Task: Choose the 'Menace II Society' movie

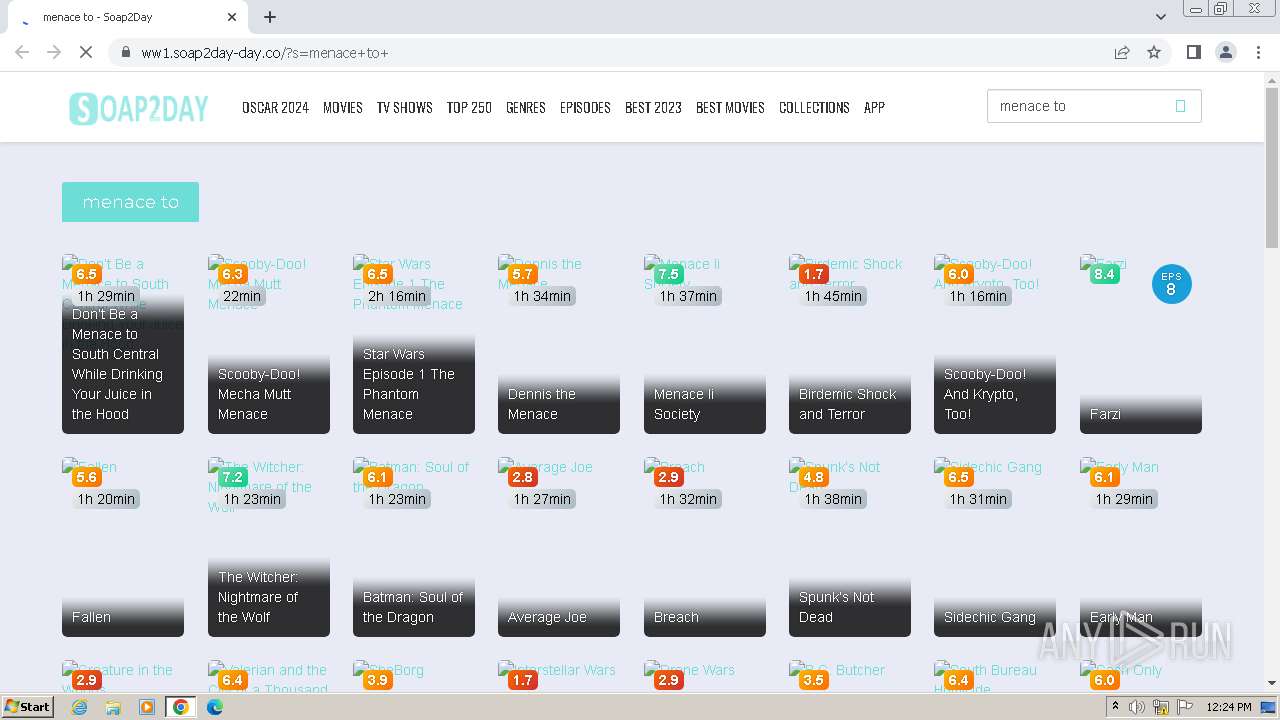Action: (x=705, y=344)
